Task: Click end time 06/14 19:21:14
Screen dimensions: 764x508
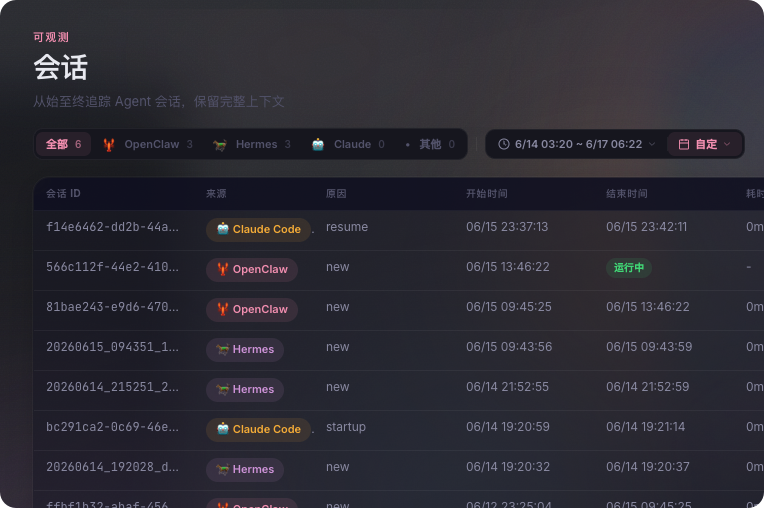Action: 646,427
